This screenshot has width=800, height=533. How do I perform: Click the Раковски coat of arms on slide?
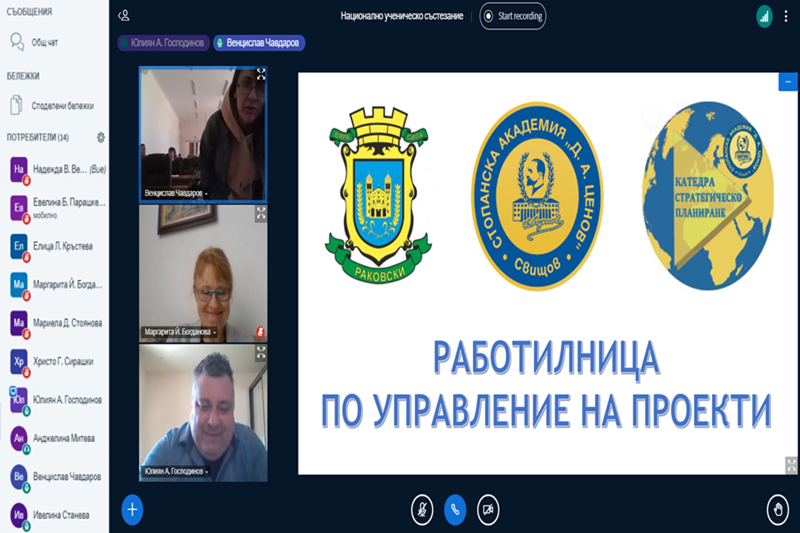tap(378, 194)
